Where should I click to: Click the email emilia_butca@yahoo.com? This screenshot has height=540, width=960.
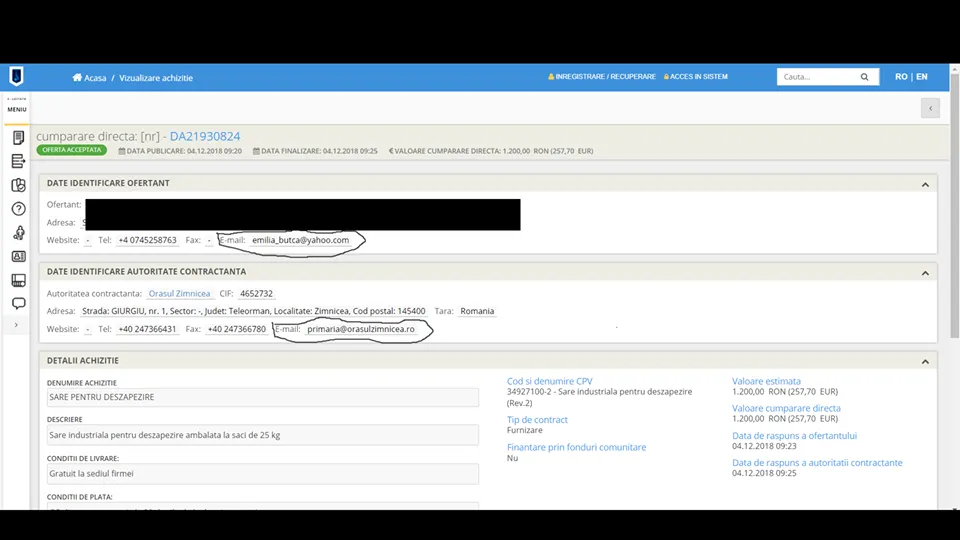pos(301,240)
